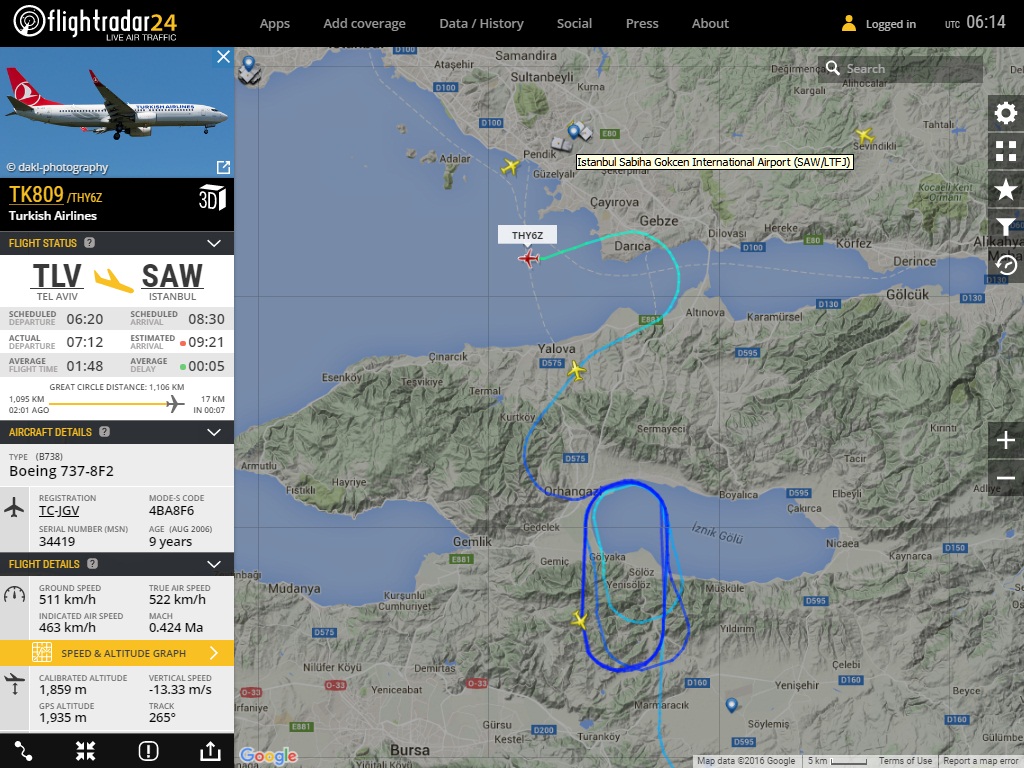Open the Apps menu
Screen dimensions: 1024x768
pyautogui.click(x=274, y=24)
